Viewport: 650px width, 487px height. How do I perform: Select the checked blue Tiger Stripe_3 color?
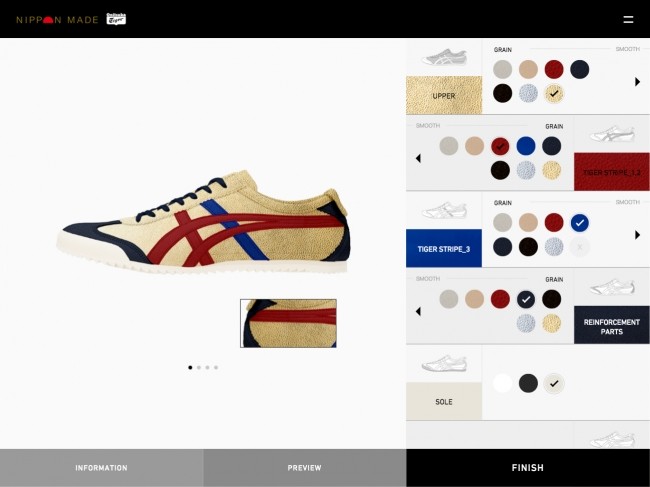578,222
